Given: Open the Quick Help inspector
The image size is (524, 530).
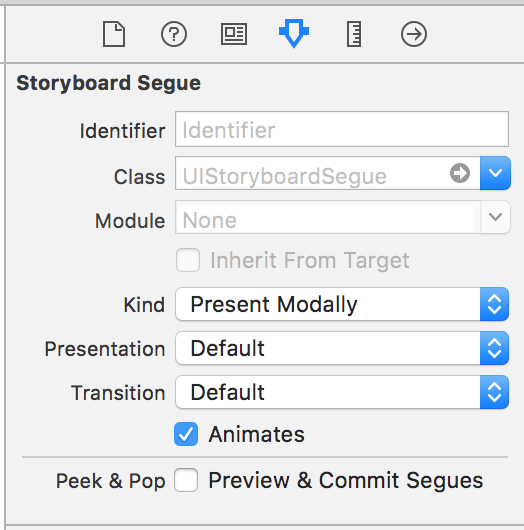Looking at the screenshot, I should 174,34.
